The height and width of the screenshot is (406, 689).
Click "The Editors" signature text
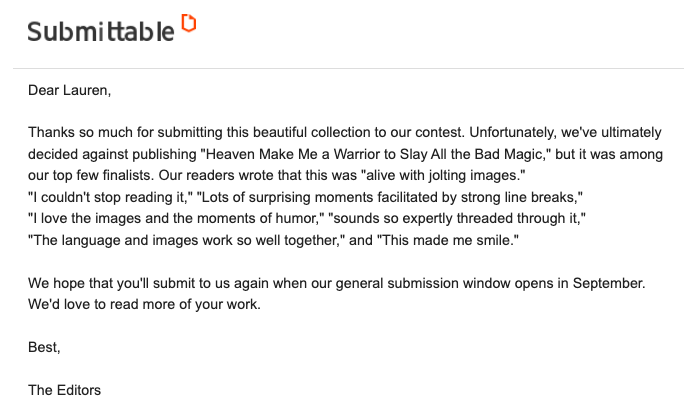coord(65,390)
